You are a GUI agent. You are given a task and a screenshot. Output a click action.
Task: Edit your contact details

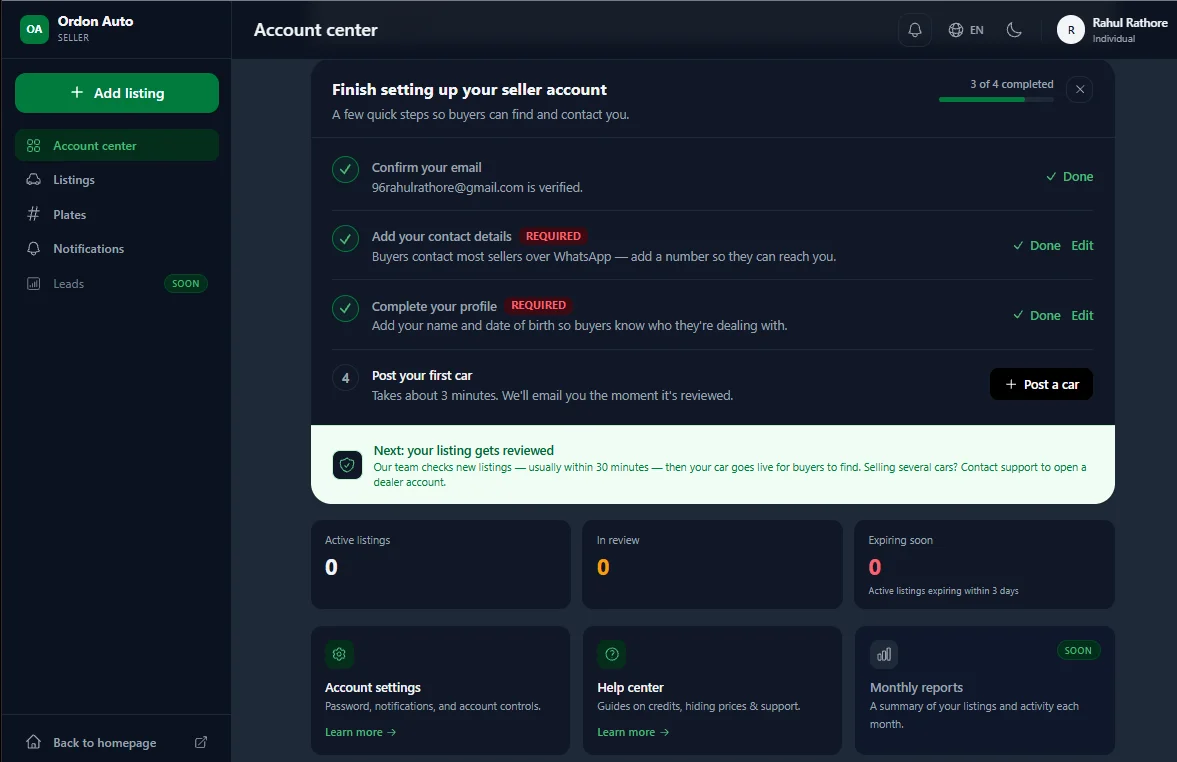pos(1082,245)
